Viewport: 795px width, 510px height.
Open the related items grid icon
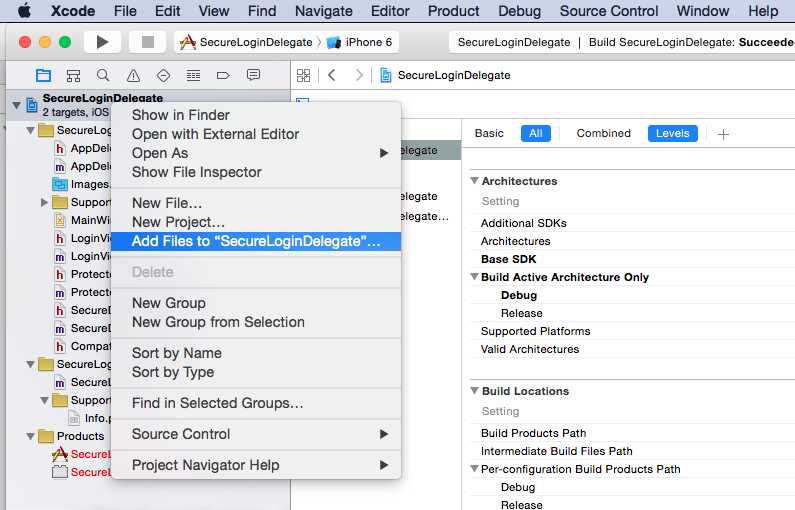(x=303, y=76)
